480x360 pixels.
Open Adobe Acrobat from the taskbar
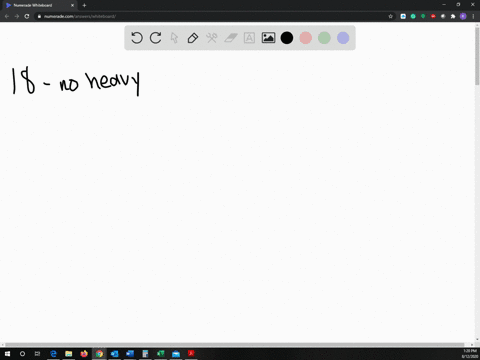tap(191, 354)
